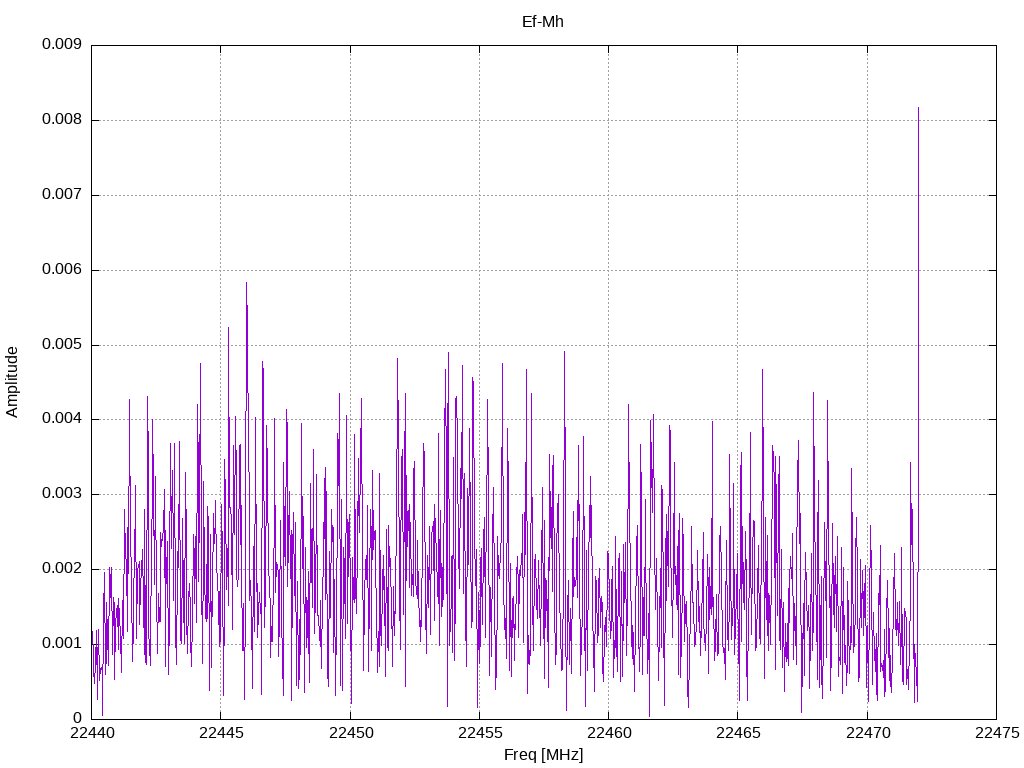
Task: Click the 0.001 y-axis tick label
Action: [61, 643]
